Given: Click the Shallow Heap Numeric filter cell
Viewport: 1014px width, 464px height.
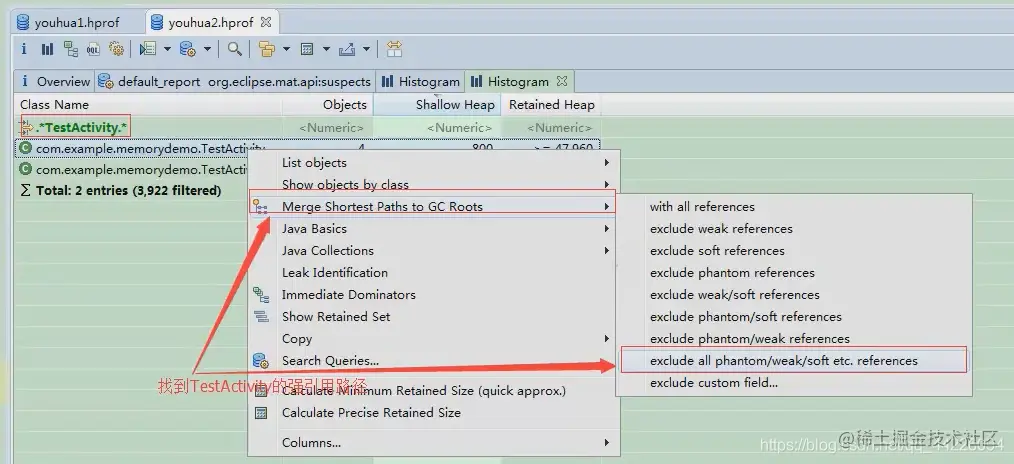Looking at the screenshot, I should (x=459, y=128).
